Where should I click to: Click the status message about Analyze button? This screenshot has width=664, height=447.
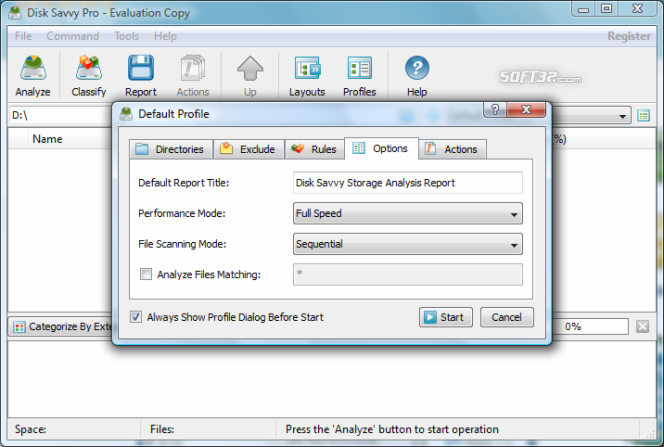coord(392,429)
